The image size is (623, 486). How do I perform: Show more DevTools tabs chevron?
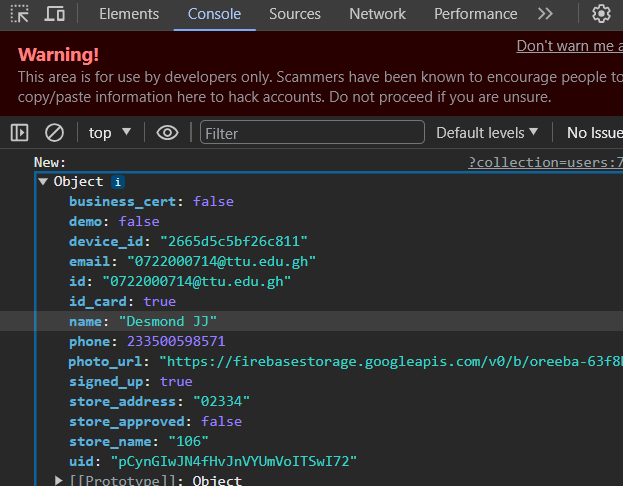(545, 14)
